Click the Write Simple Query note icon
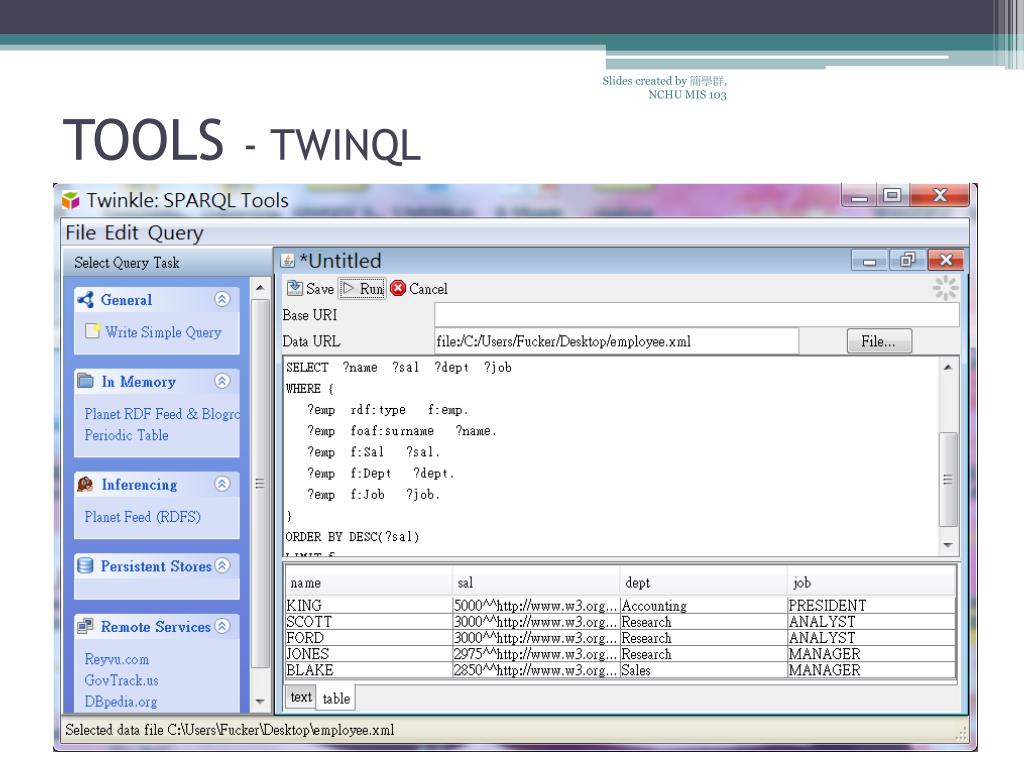The height and width of the screenshot is (768, 1024). tap(93, 331)
